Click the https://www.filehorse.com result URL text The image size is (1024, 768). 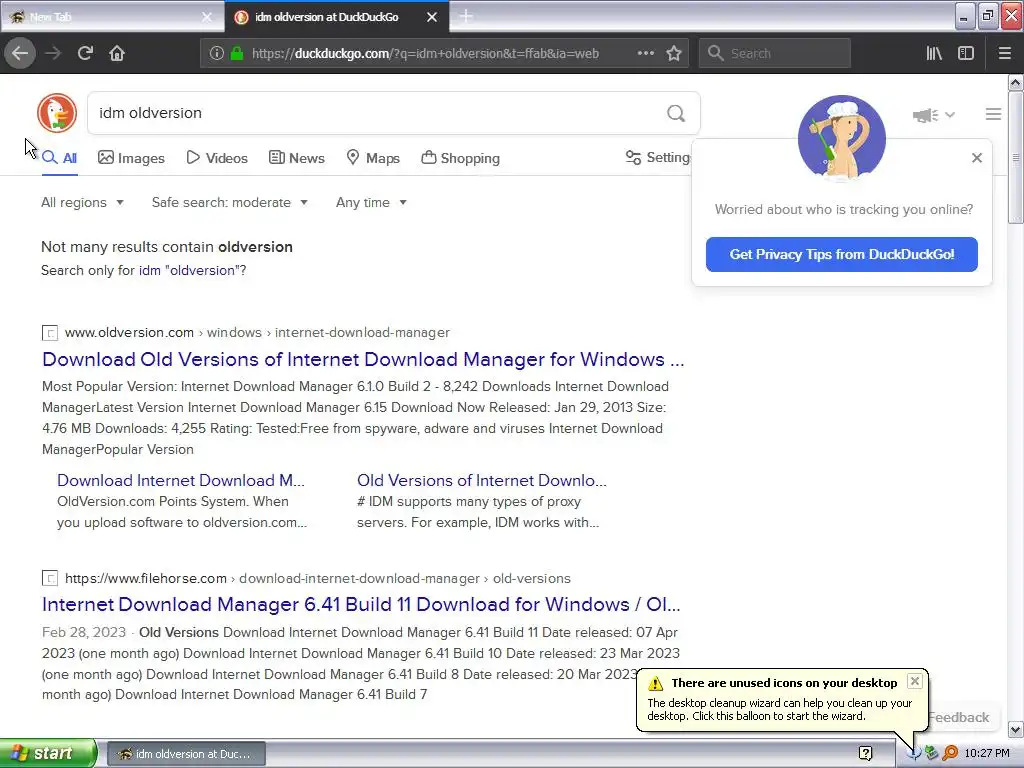(146, 579)
